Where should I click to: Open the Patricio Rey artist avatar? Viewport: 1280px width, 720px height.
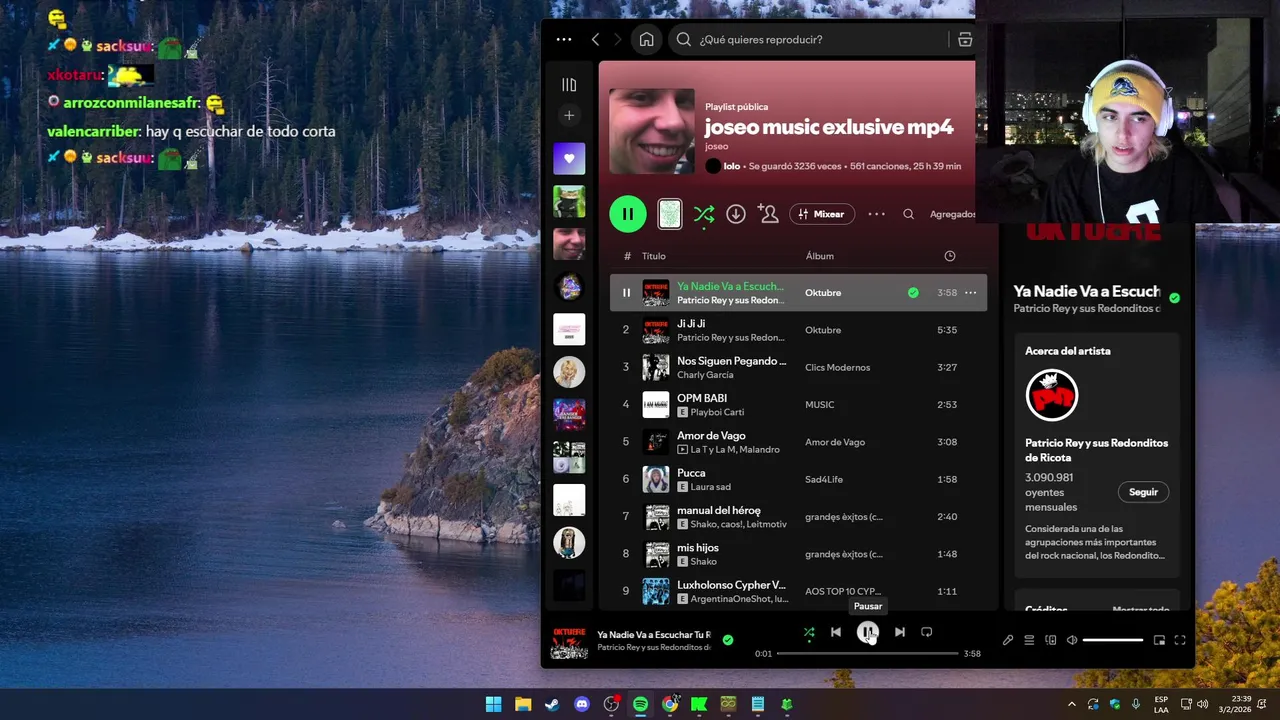1052,395
